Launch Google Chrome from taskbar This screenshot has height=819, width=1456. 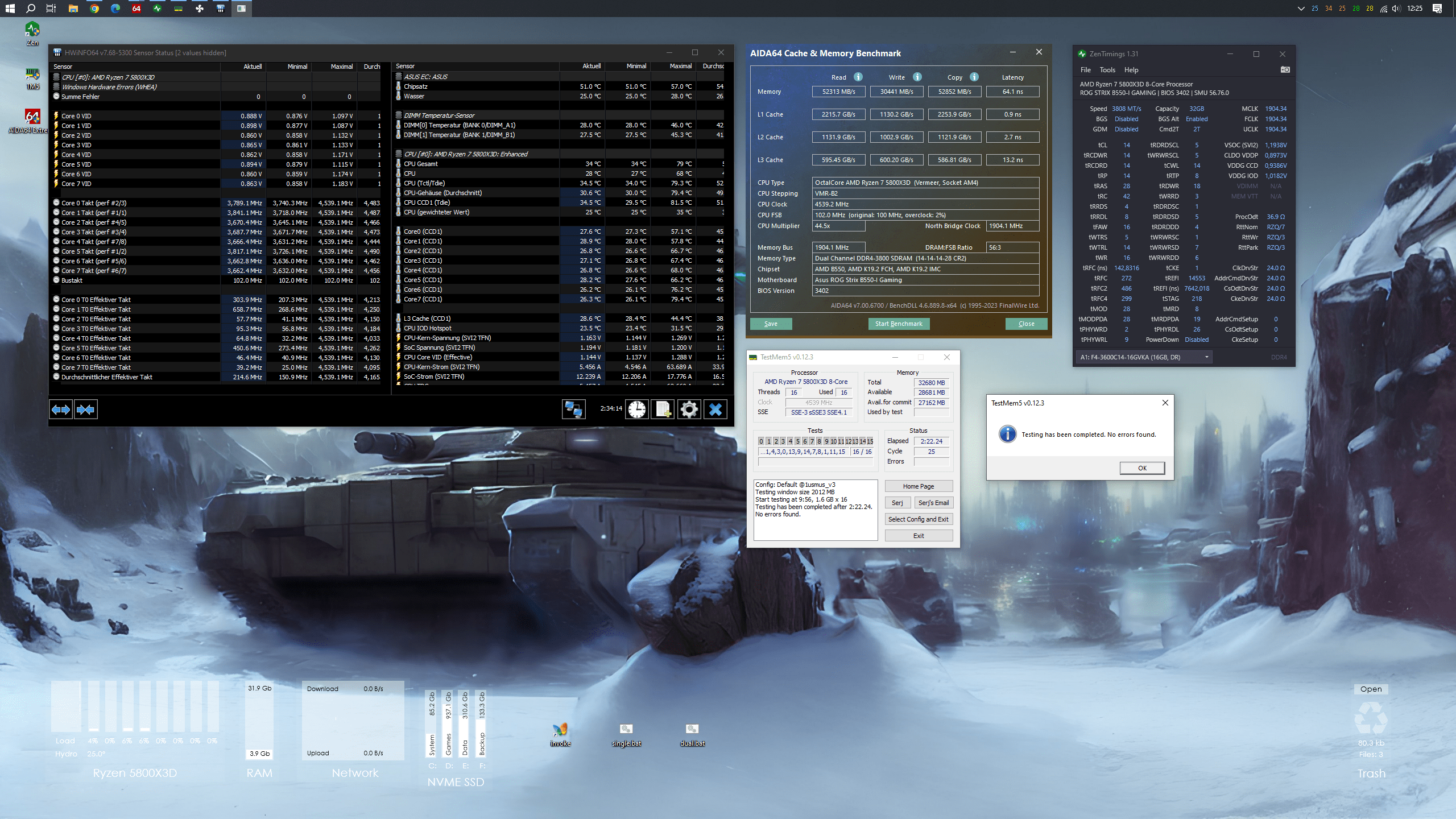pyautogui.click(x=94, y=9)
